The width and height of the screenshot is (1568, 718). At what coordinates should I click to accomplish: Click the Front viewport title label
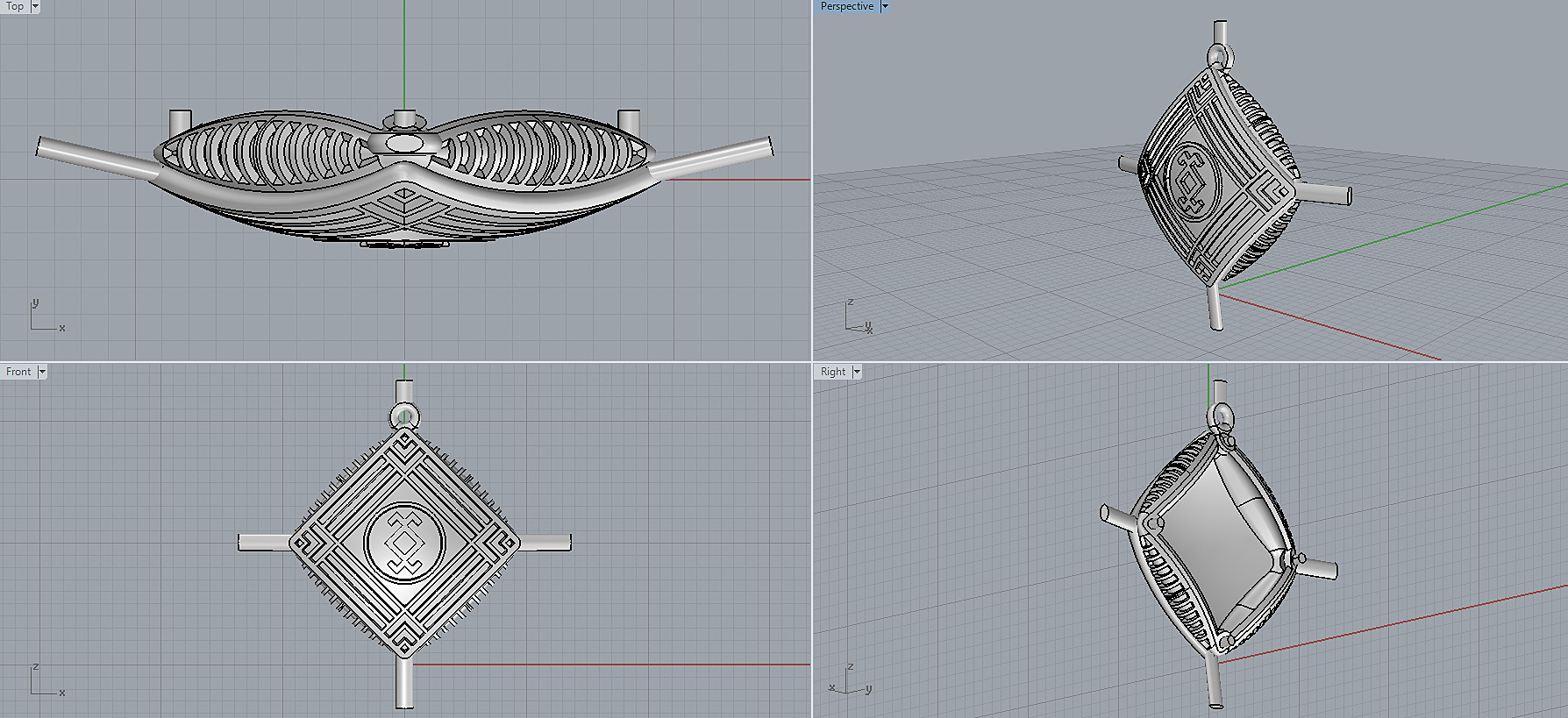coord(18,372)
